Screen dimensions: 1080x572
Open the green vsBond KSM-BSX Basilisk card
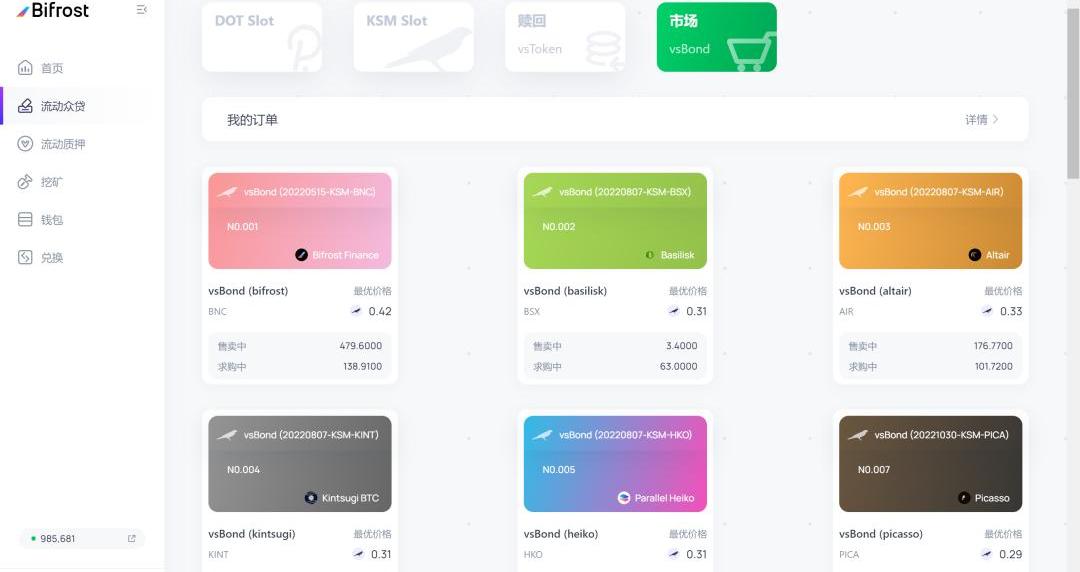(x=615, y=221)
